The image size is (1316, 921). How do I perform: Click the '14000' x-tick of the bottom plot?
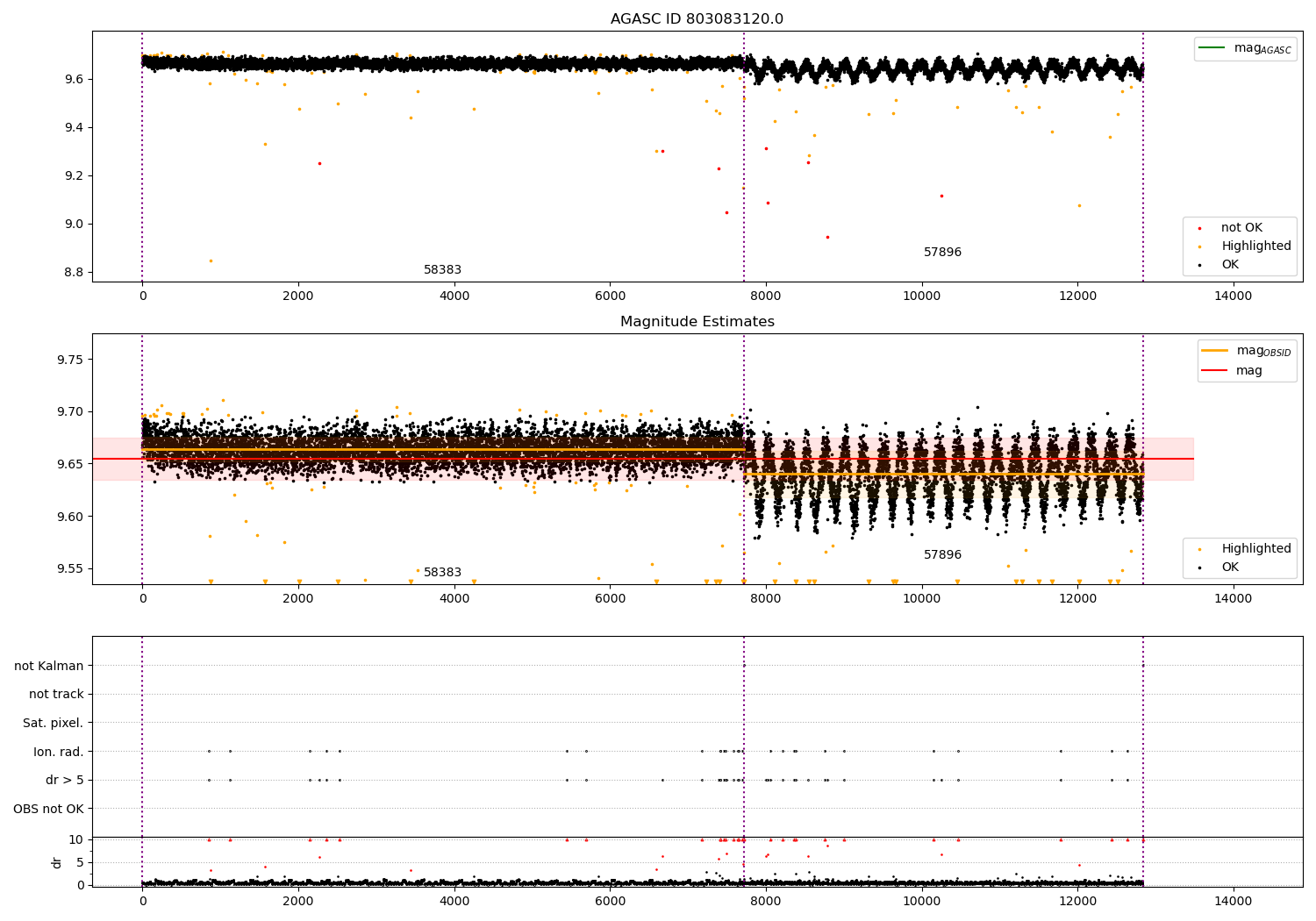(x=1233, y=902)
